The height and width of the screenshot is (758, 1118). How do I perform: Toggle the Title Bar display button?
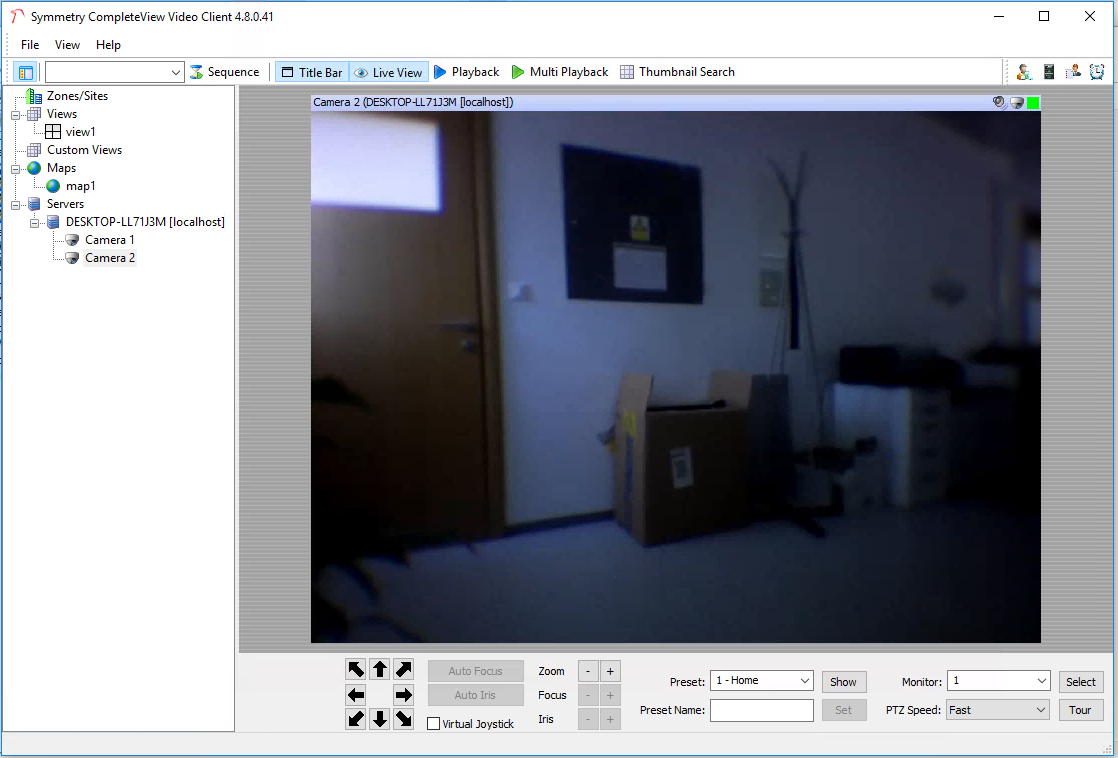click(311, 72)
